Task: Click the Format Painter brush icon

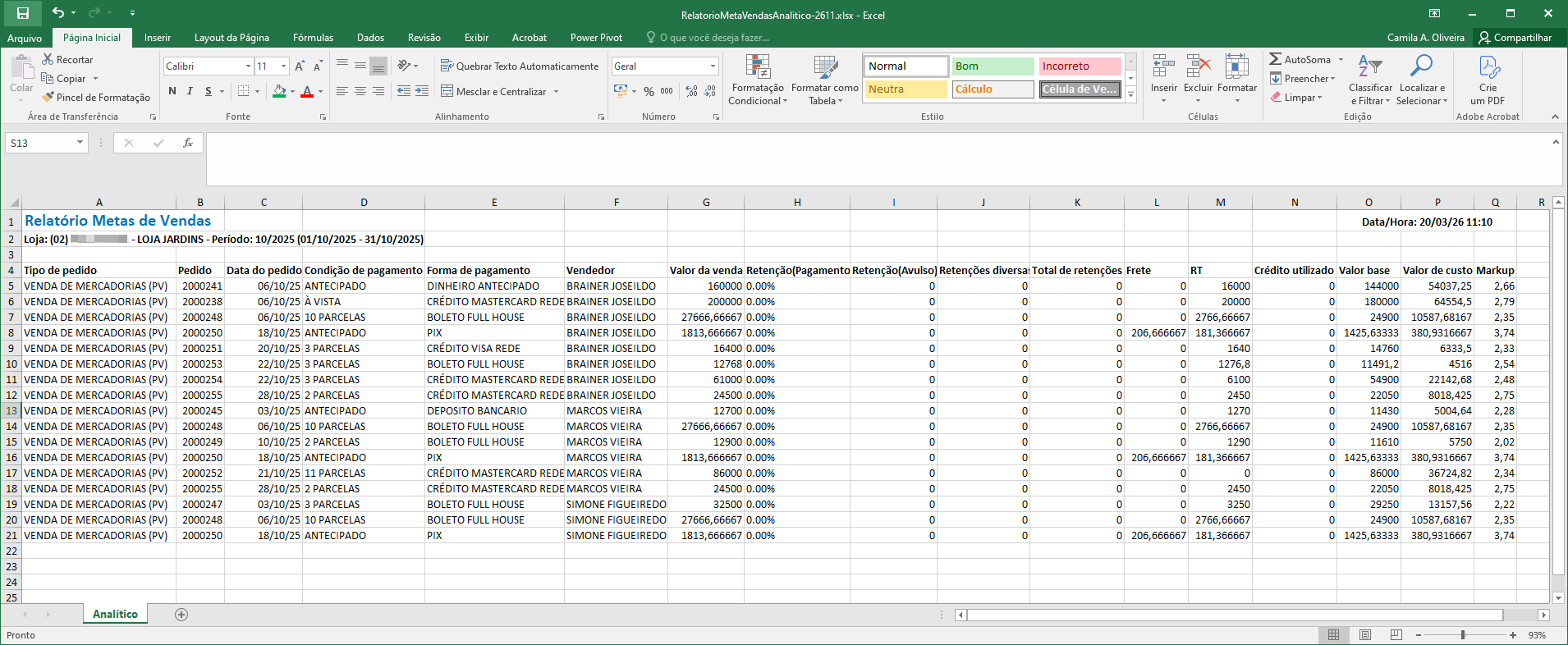Action: [48, 97]
